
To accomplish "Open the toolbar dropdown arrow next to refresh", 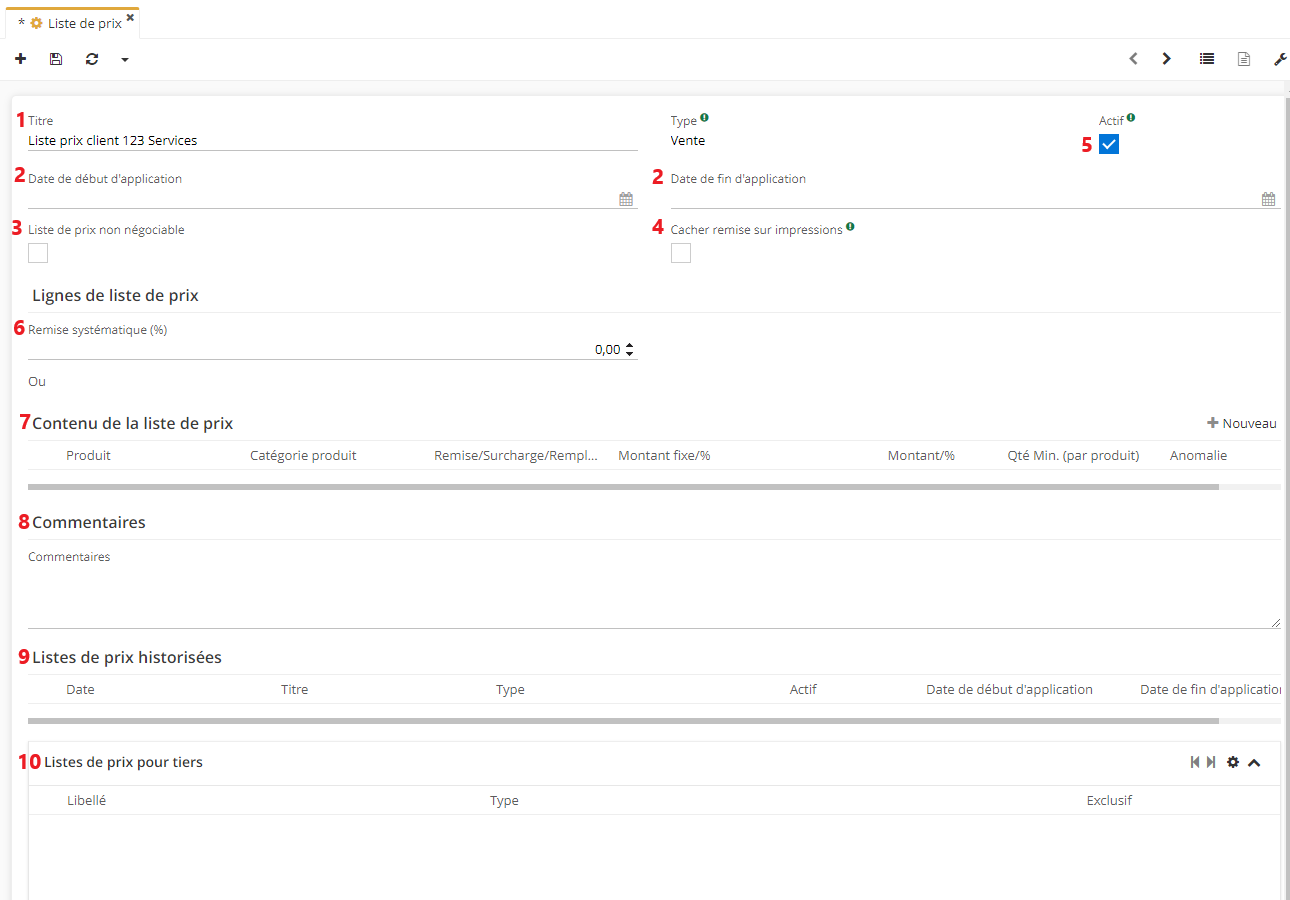I will click(x=125, y=60).
